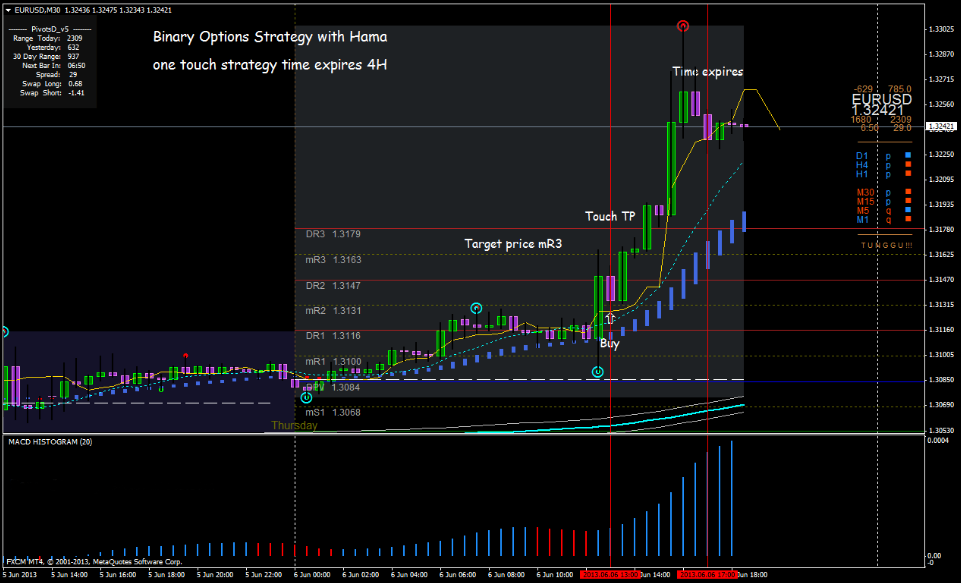The height and width of the screenshot is (583, 961).
Task: Click the 'mR3 1.3163' pivot level label
Action: pyautogui.click(x=333, y=260)
